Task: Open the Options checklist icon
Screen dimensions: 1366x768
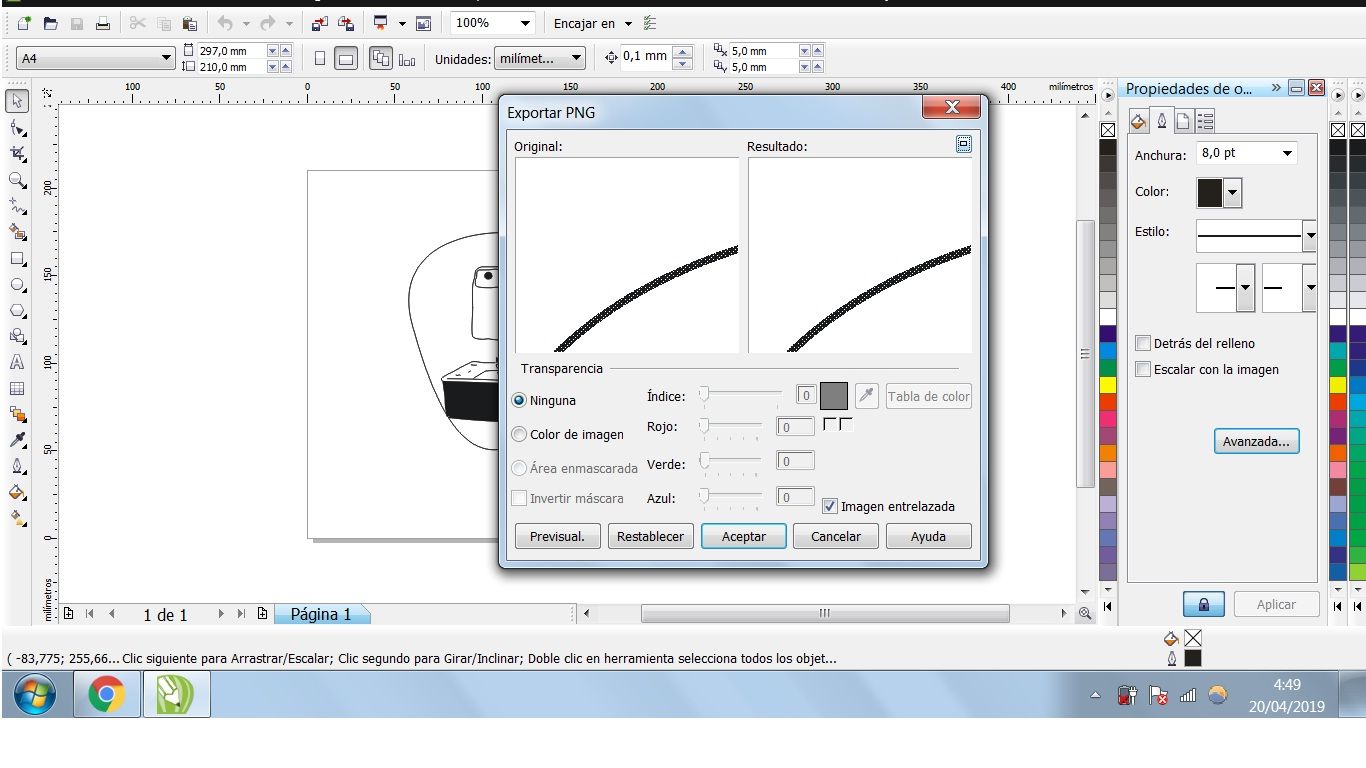Action: tap(650, 23)
